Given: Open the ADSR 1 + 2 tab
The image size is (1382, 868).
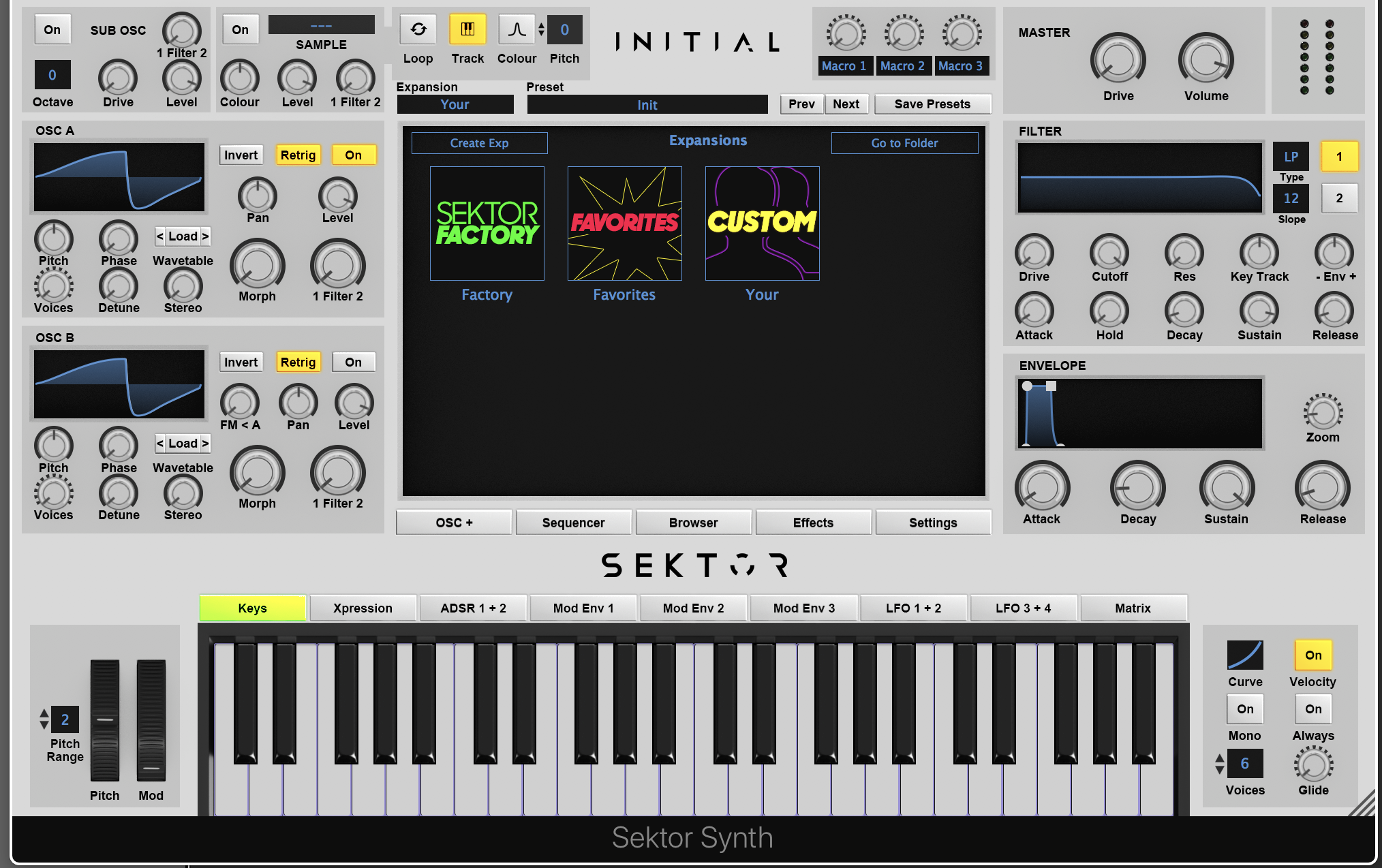Looking at the screenshot, I should (473, 608).
